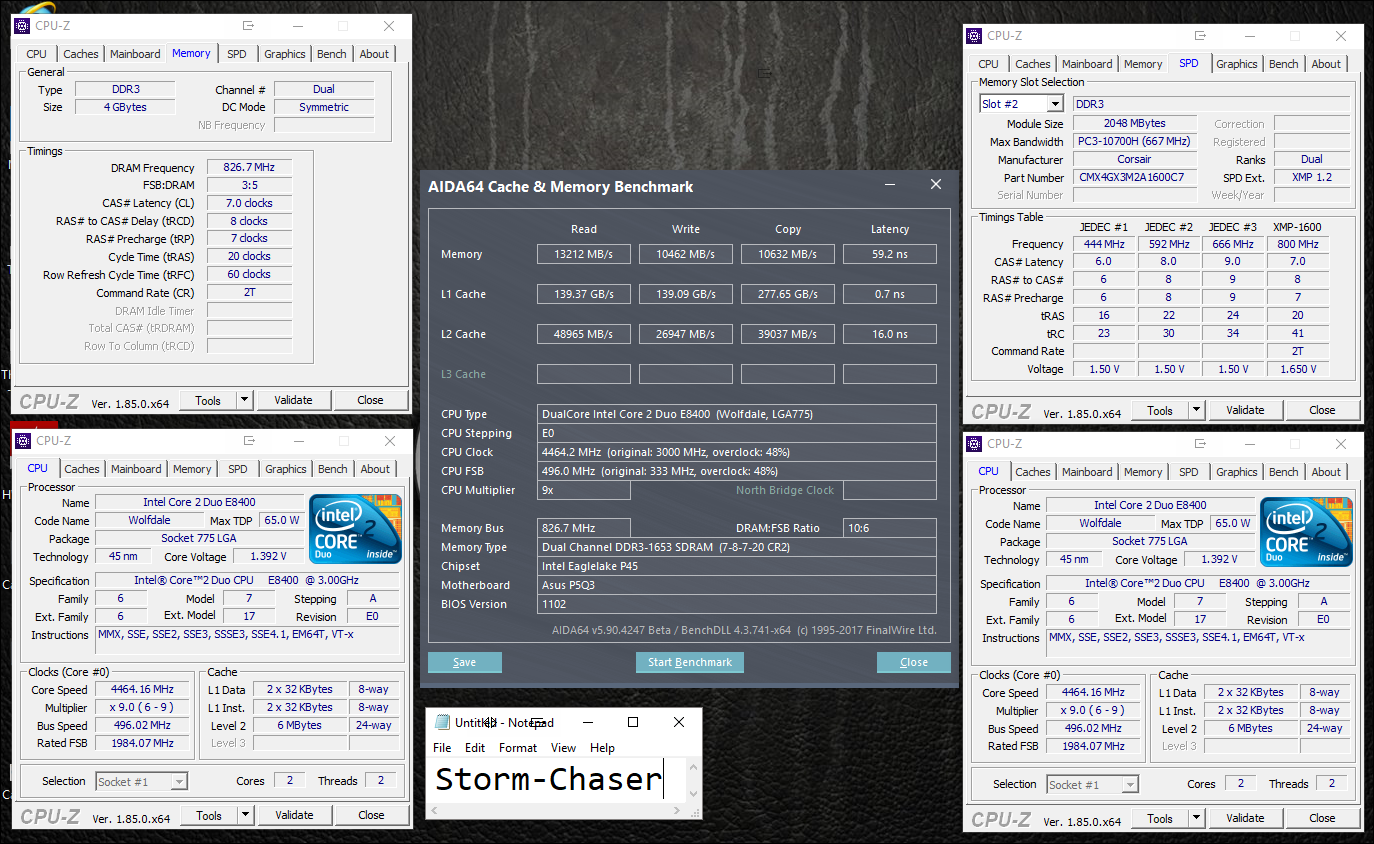
Task: Click Save button in AIDA64 benchmark window
Action: pos(465,662)
